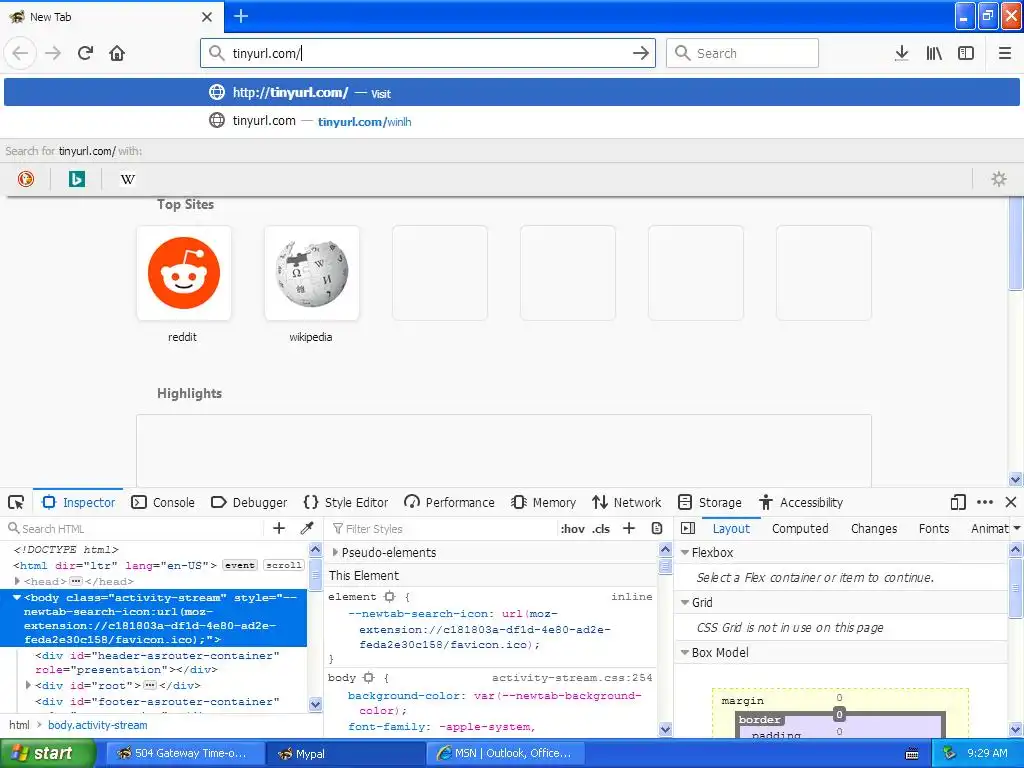Toggle print media simulation icon

pyautogui.click(x=657, y=528)
